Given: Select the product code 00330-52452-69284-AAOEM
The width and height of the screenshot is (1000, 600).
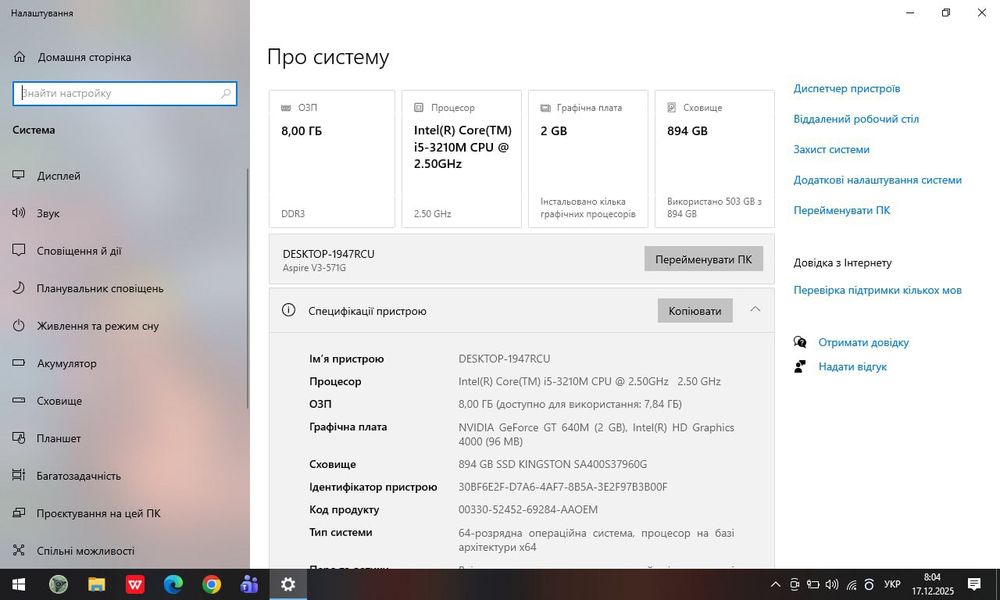Looking at the screenshot, I should point(528,509).
